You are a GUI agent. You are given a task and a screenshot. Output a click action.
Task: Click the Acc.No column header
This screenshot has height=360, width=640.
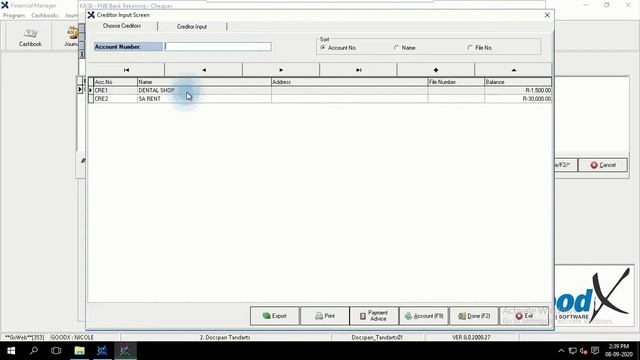(115, 82)
